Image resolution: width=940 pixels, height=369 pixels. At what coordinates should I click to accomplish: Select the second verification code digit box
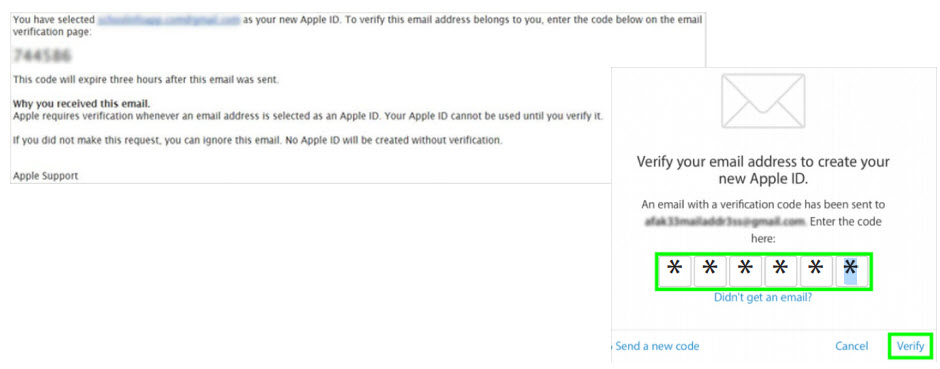point(710,271)
